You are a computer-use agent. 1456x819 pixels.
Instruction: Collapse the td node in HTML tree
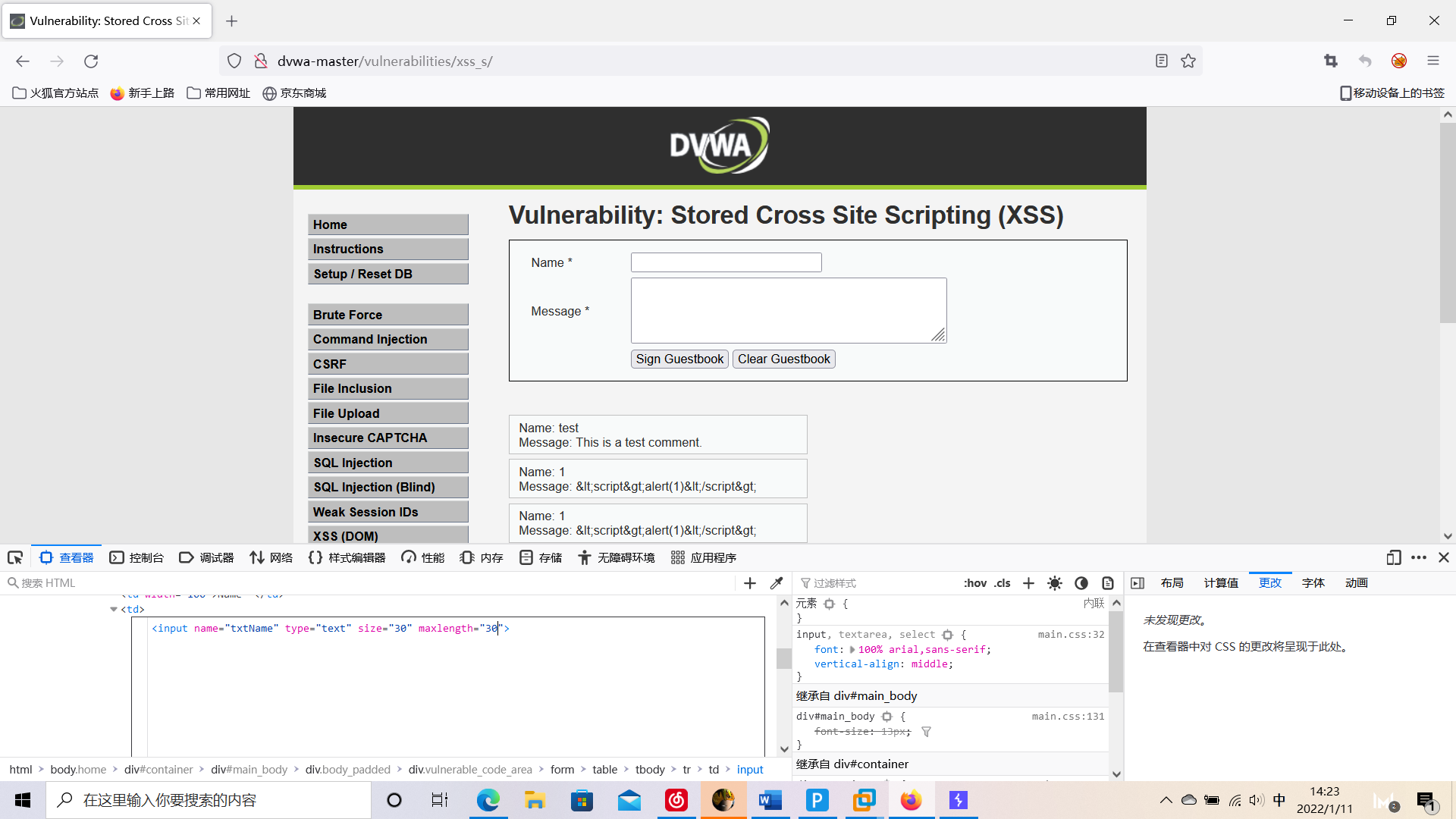point(114,609)
